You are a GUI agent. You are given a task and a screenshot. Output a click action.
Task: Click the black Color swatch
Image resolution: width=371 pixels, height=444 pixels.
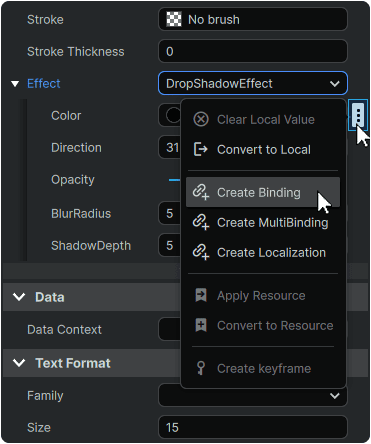pyautogui.click(x=173, y=115)
